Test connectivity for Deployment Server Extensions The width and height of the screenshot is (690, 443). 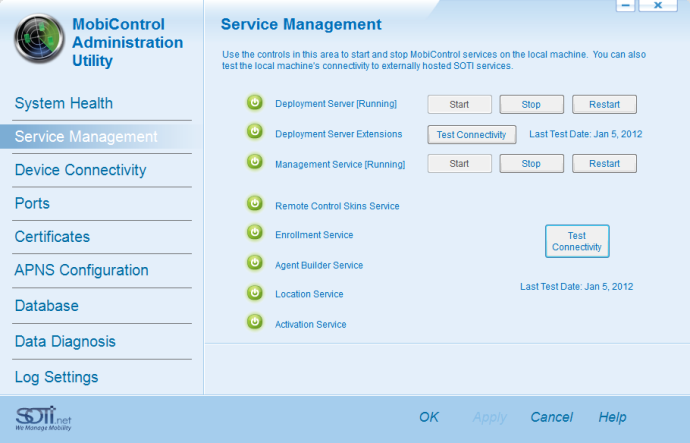coord(472,134)
